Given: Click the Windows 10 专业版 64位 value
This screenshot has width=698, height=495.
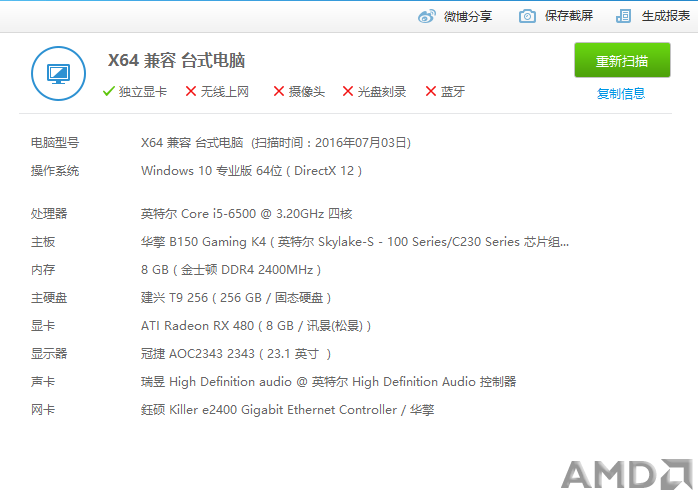Looking at the screenshot, I should click(x=252, y=171).
